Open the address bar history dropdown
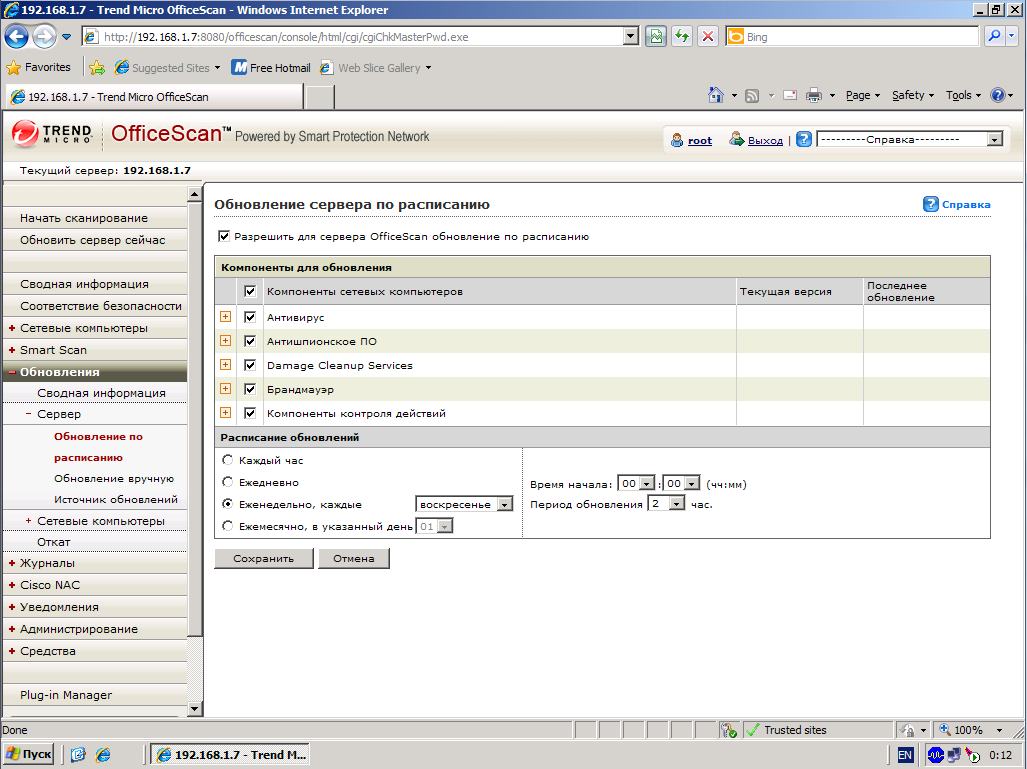Screen dimensions: 1027x769 coord(631,37)
